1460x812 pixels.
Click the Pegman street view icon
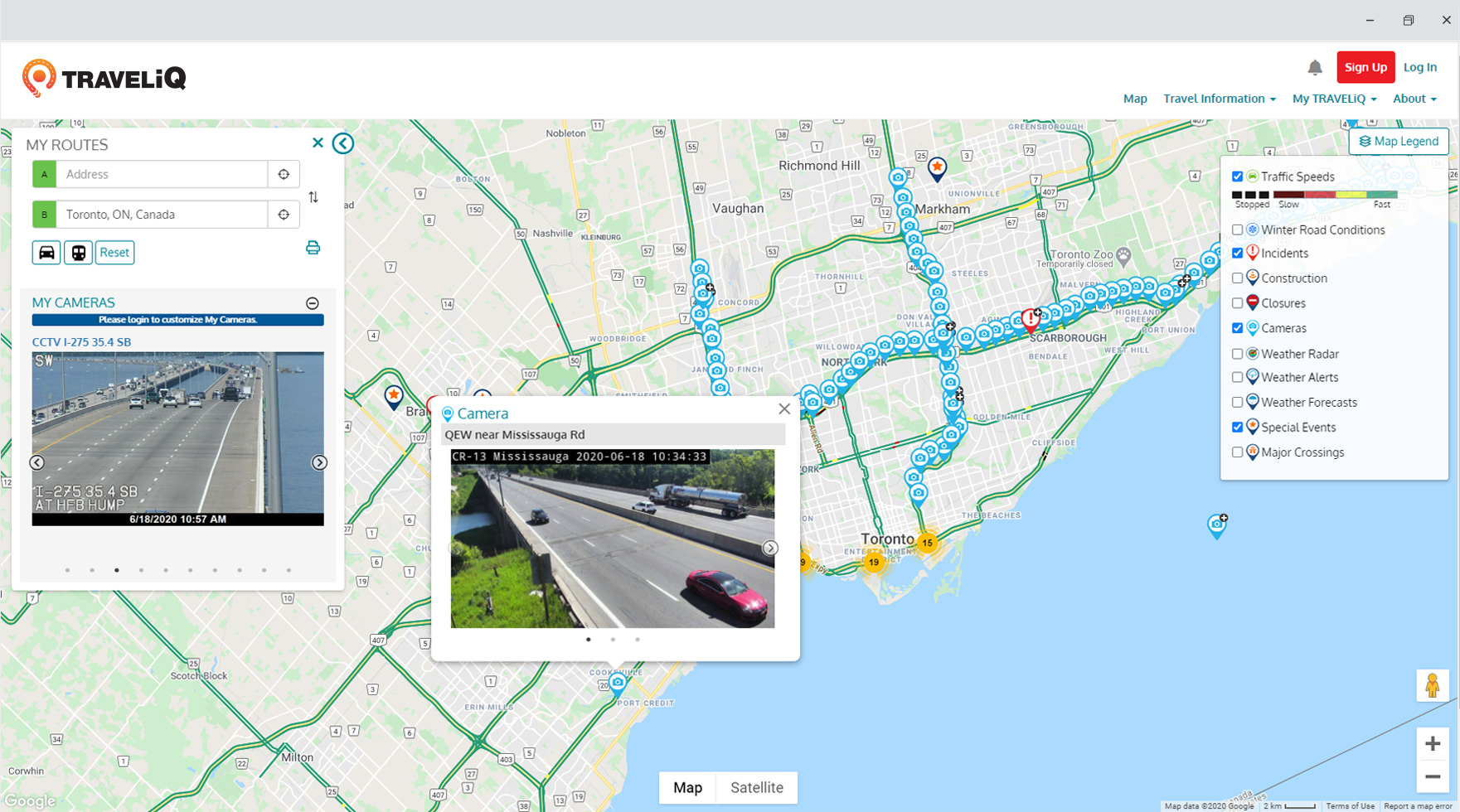(x=1432, y=686)
